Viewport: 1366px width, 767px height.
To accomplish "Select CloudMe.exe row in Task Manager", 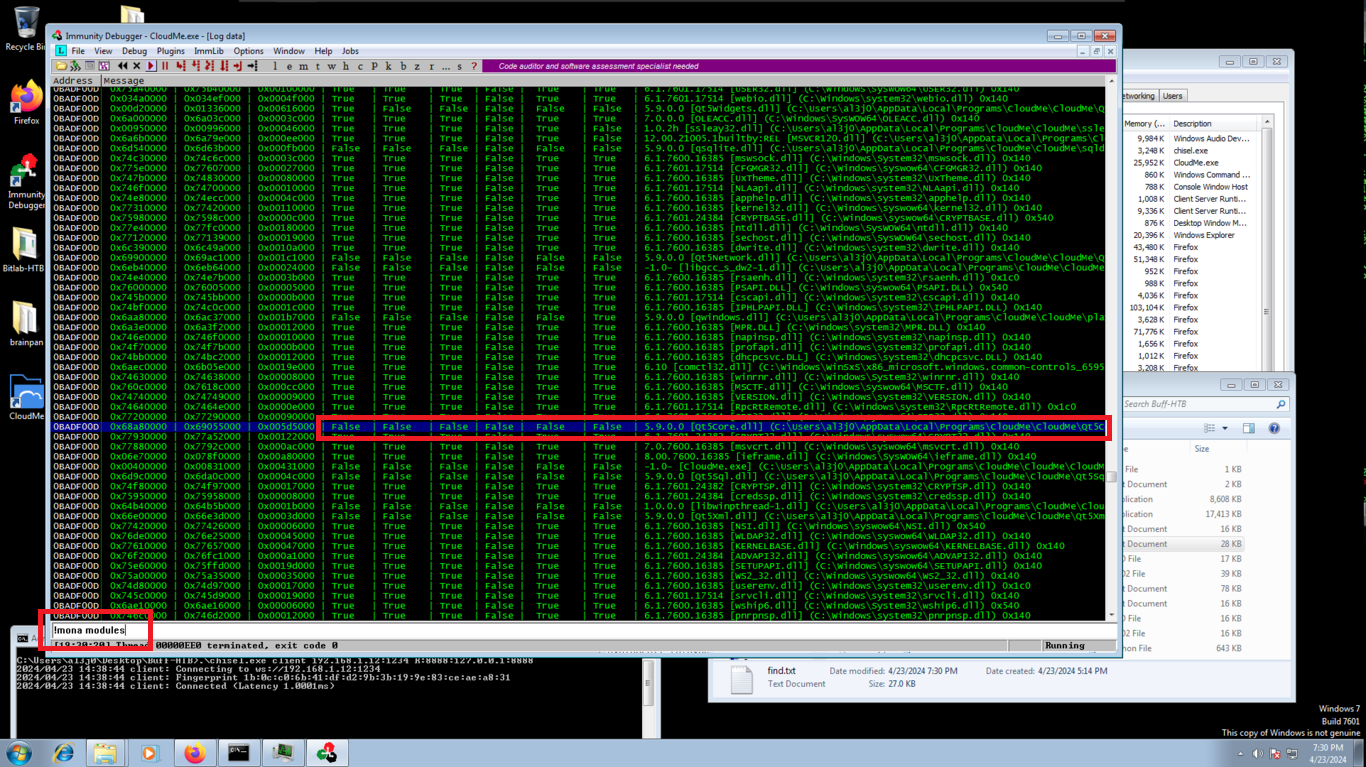I will (x=1190, y=163).
